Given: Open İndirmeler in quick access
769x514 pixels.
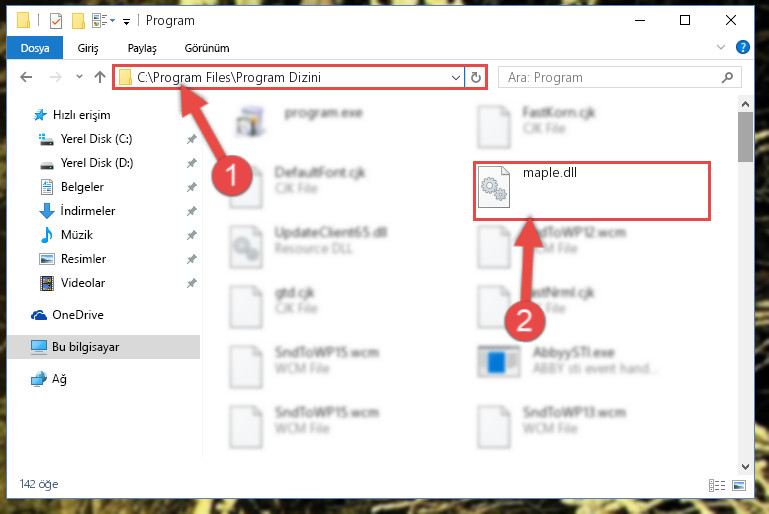Looking at the screenshot, I should tap(88, 211).
